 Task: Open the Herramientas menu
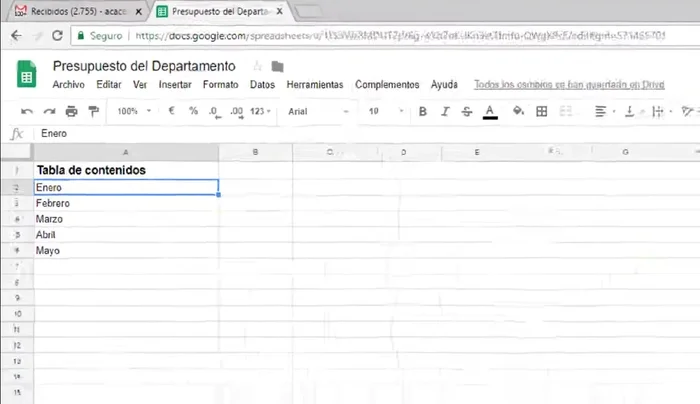314,85
